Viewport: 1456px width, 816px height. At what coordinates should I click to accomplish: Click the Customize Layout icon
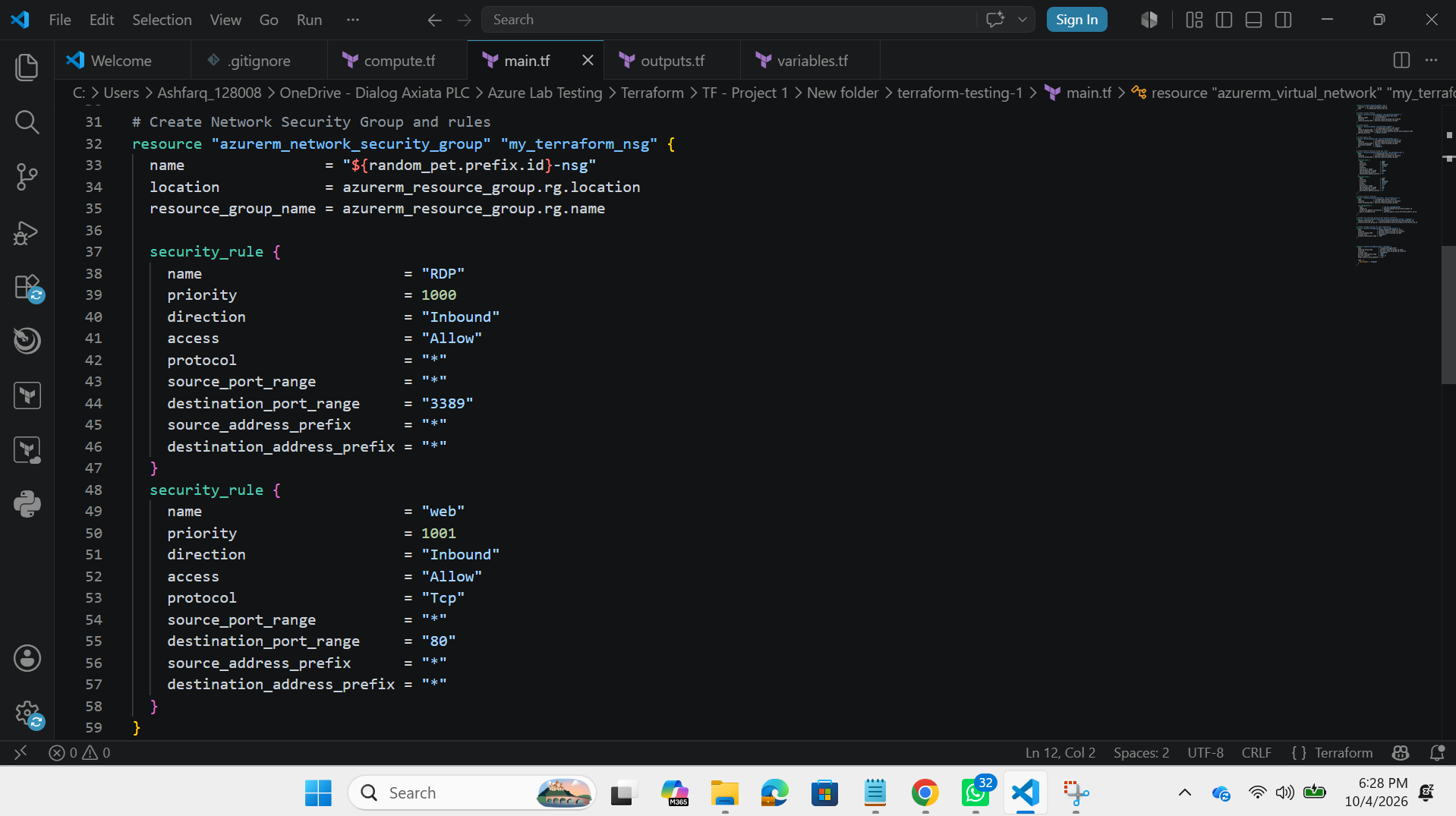(x=1194, y=20)
